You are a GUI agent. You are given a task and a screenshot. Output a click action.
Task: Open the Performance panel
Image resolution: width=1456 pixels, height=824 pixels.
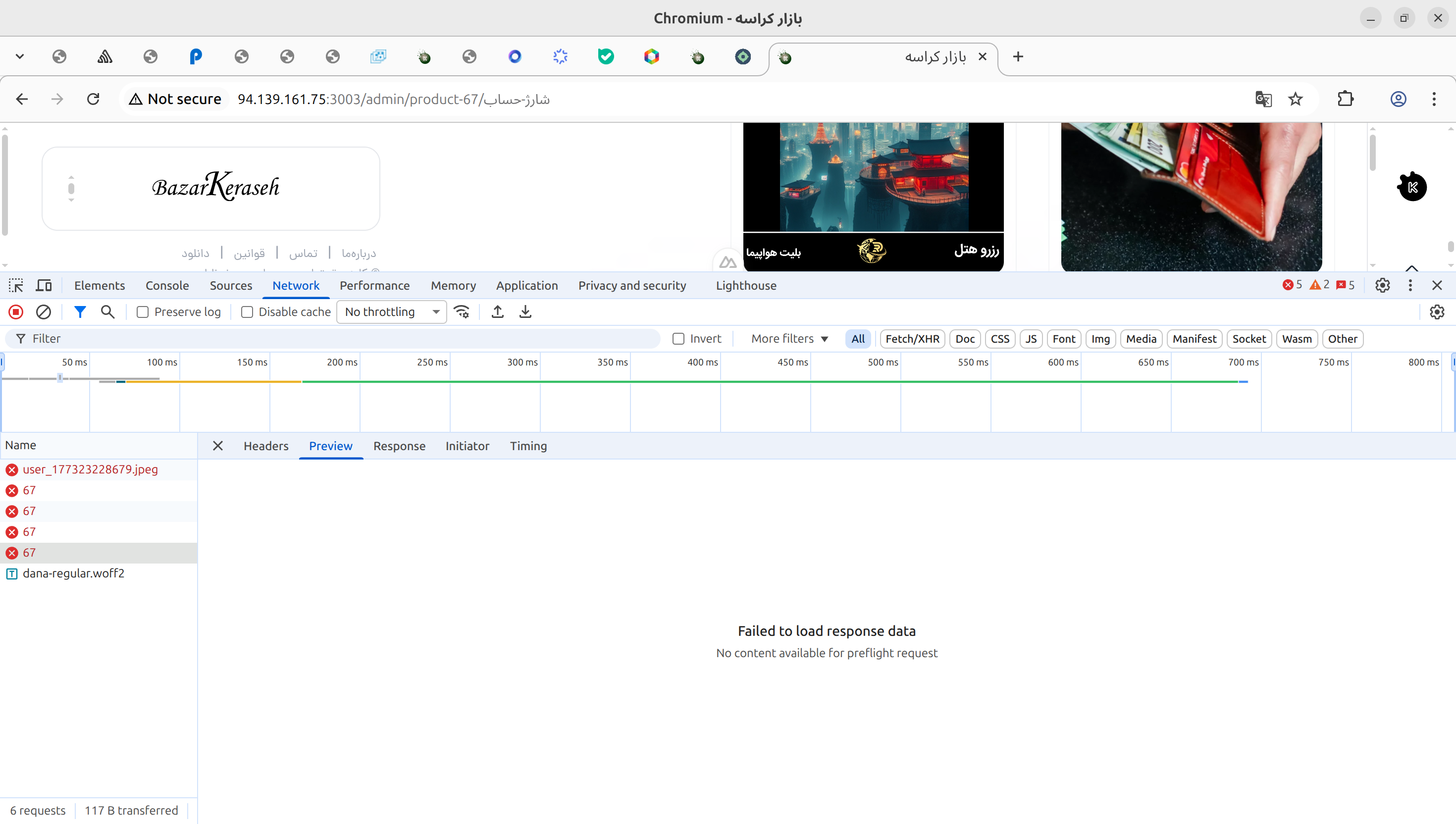click(x=374, y=285)
